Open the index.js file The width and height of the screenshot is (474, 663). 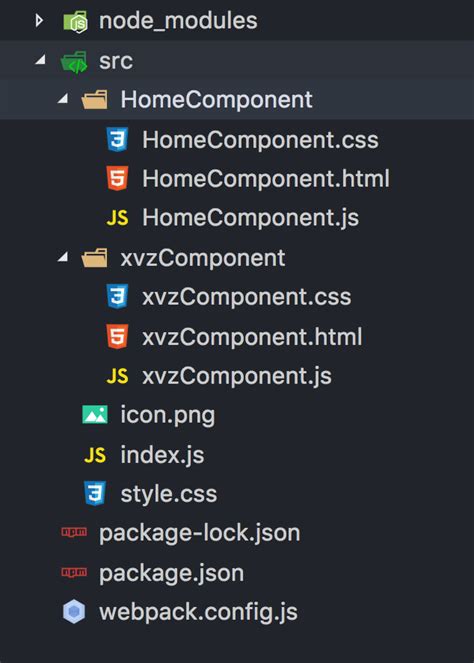[x=162, y=455]
